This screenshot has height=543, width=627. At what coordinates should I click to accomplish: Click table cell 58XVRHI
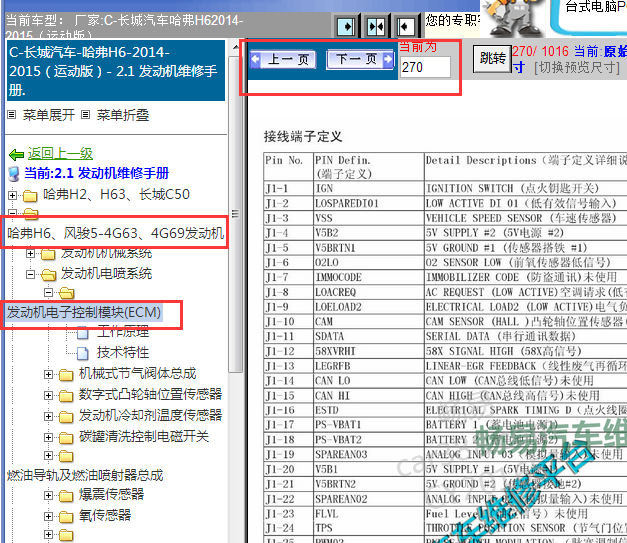coord(369,351)
